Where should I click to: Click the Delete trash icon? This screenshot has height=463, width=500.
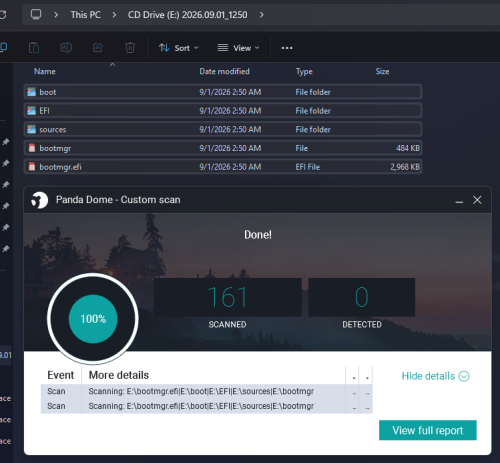[130, 48]
